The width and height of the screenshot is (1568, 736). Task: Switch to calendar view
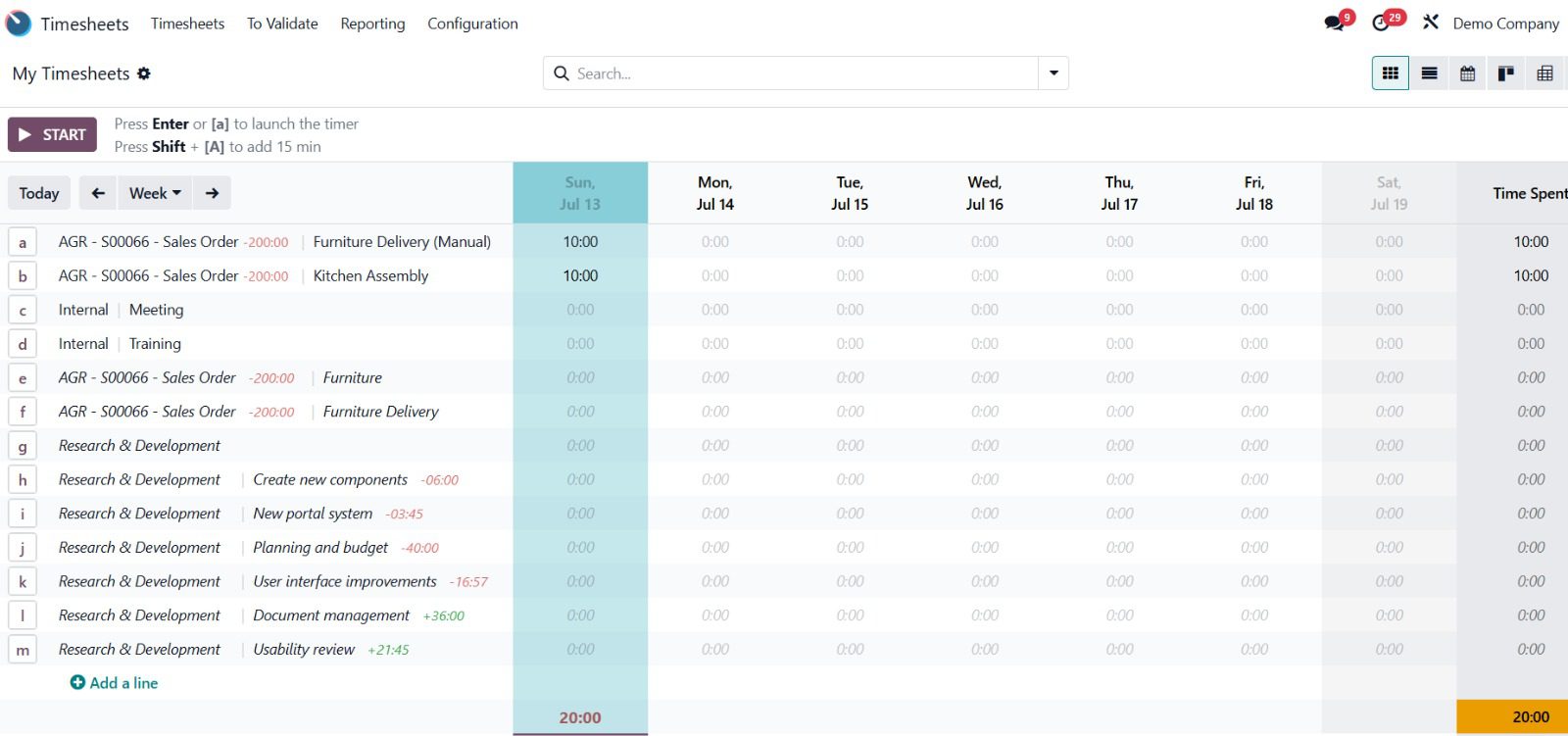[1467, 74]
